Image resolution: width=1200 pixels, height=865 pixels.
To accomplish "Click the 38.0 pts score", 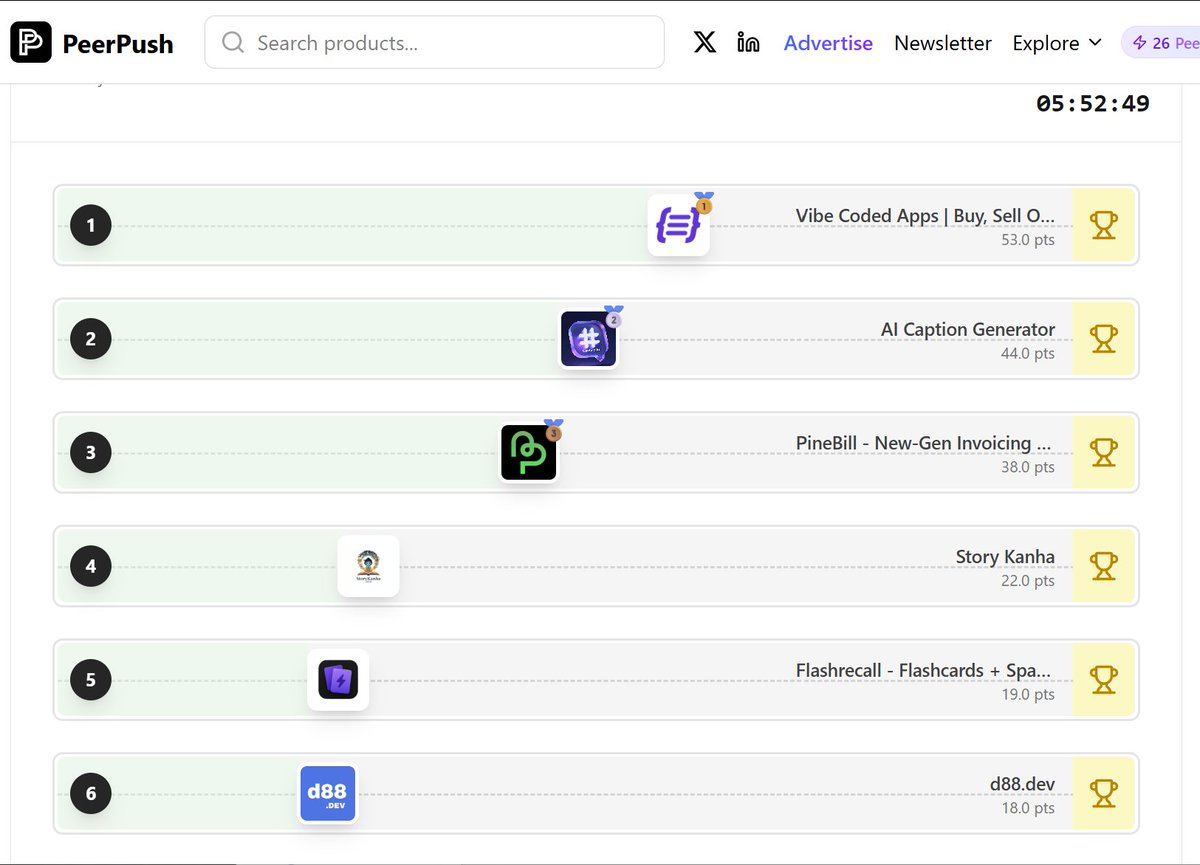I will pos(1028,467).
